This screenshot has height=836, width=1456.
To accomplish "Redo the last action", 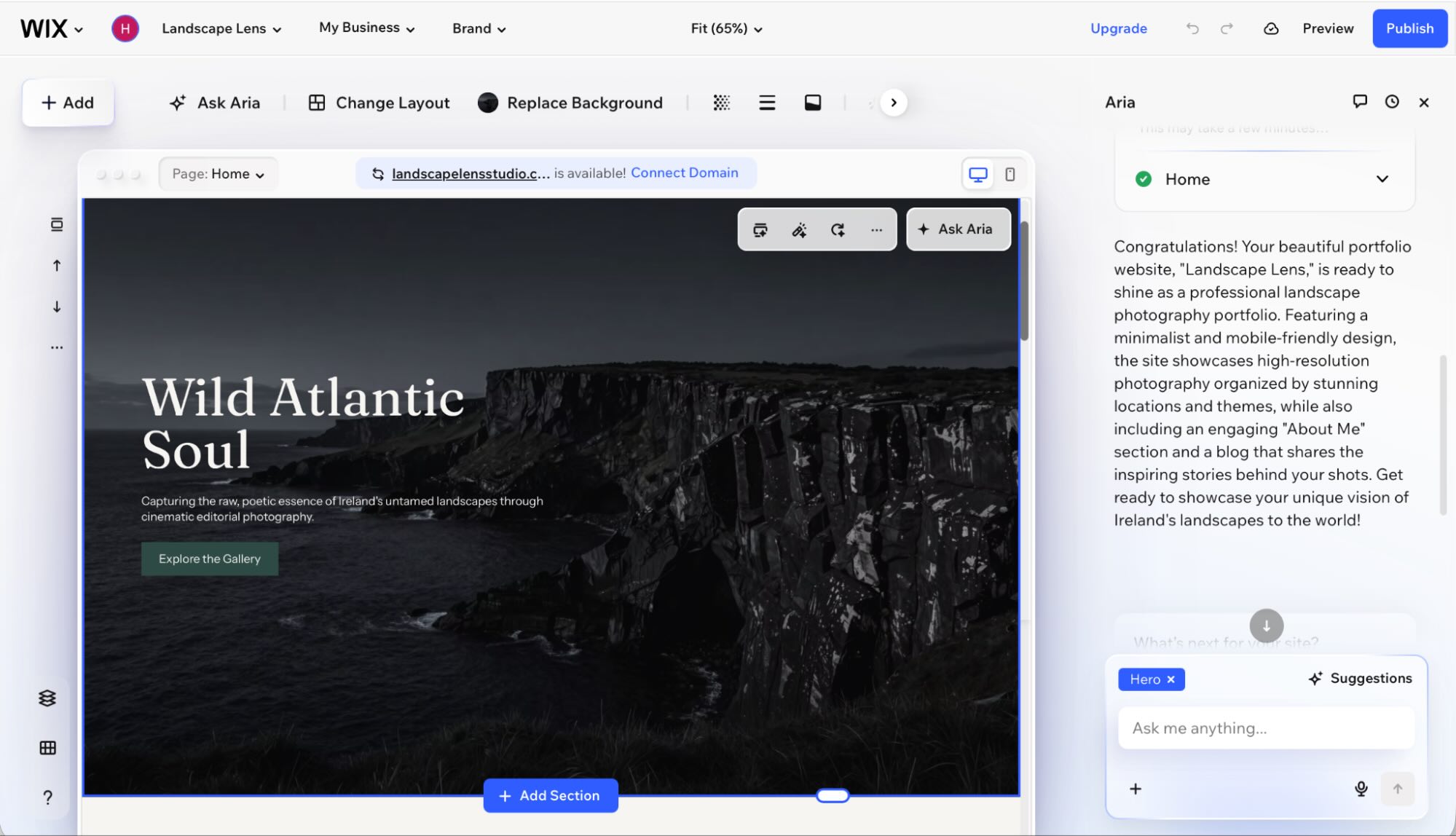I will point(1227,28).
